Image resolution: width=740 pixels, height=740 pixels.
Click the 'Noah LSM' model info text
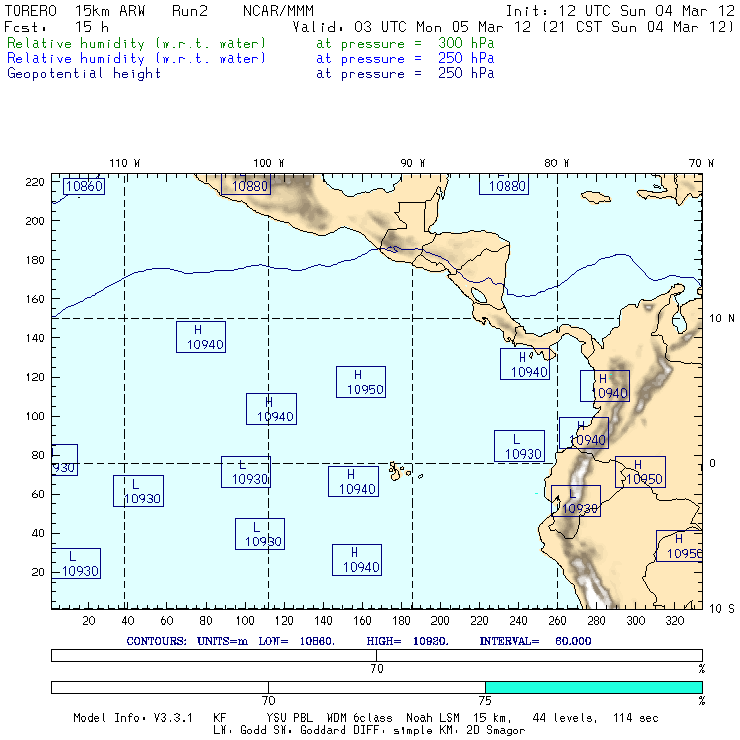(x=433, y=718)
